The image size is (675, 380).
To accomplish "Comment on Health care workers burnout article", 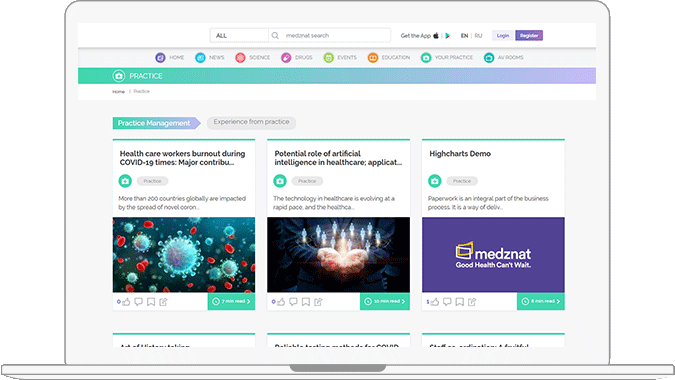I will click(x=138, y=302).
